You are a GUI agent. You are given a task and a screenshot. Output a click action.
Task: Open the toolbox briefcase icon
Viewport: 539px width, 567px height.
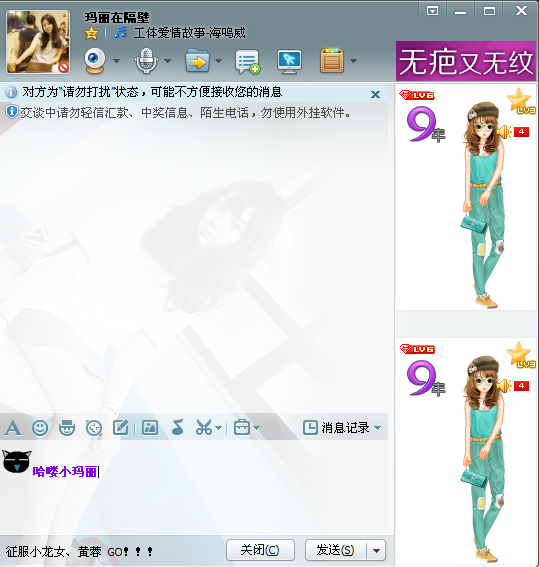pyautogui.click(x=242, y=428)
